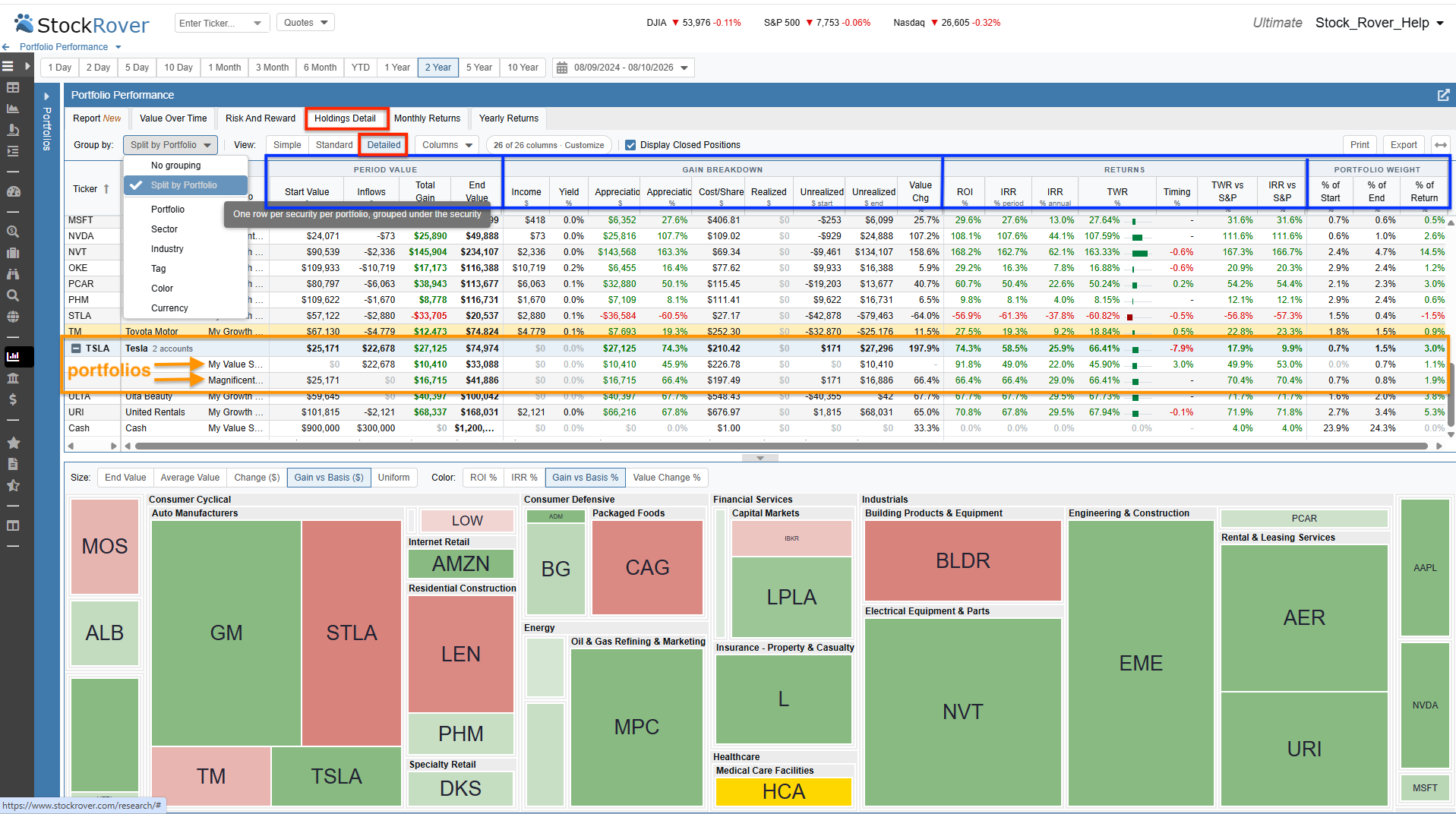The image size is (1456, 814).
Task: Pop out the Portfolio Performance panel
Action: [1443, 95]
